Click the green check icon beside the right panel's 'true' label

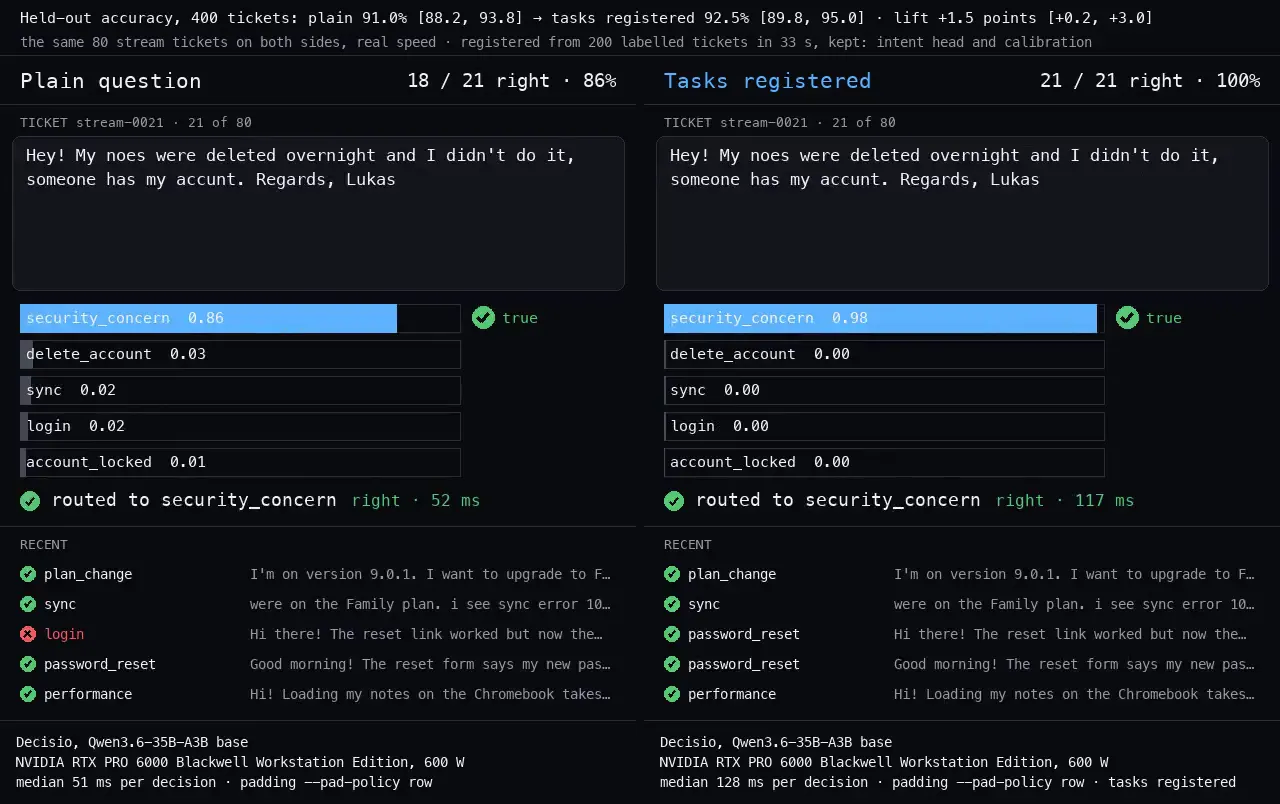point(1127,318)
